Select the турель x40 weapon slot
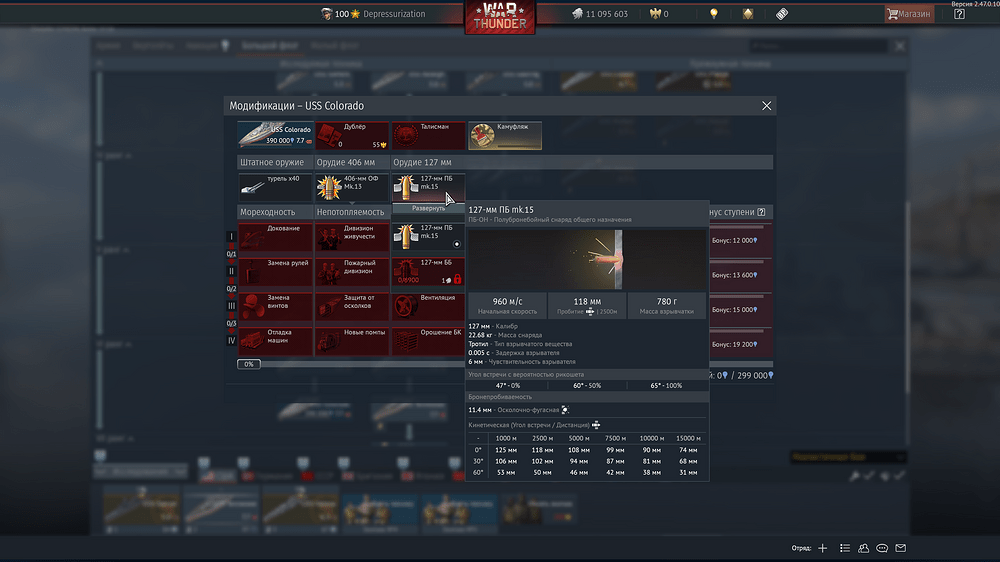Screen dimensions: 1000x562 [x=275, y=187]
